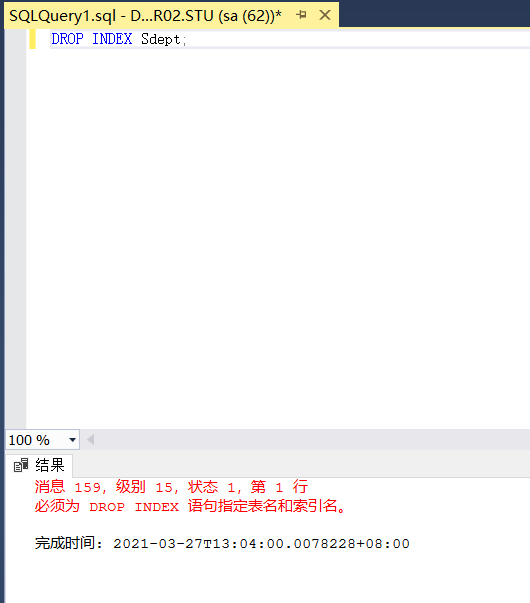
Task: Pin the SQLQuery1.sql document tab
Action: pyautogui.click(x=301, y=15)
